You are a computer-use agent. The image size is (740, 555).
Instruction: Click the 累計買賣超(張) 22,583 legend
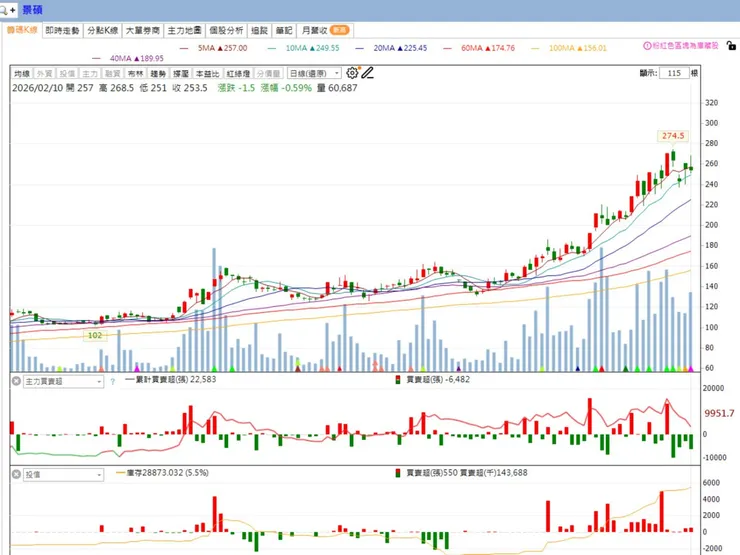click(x=171, y=379)
